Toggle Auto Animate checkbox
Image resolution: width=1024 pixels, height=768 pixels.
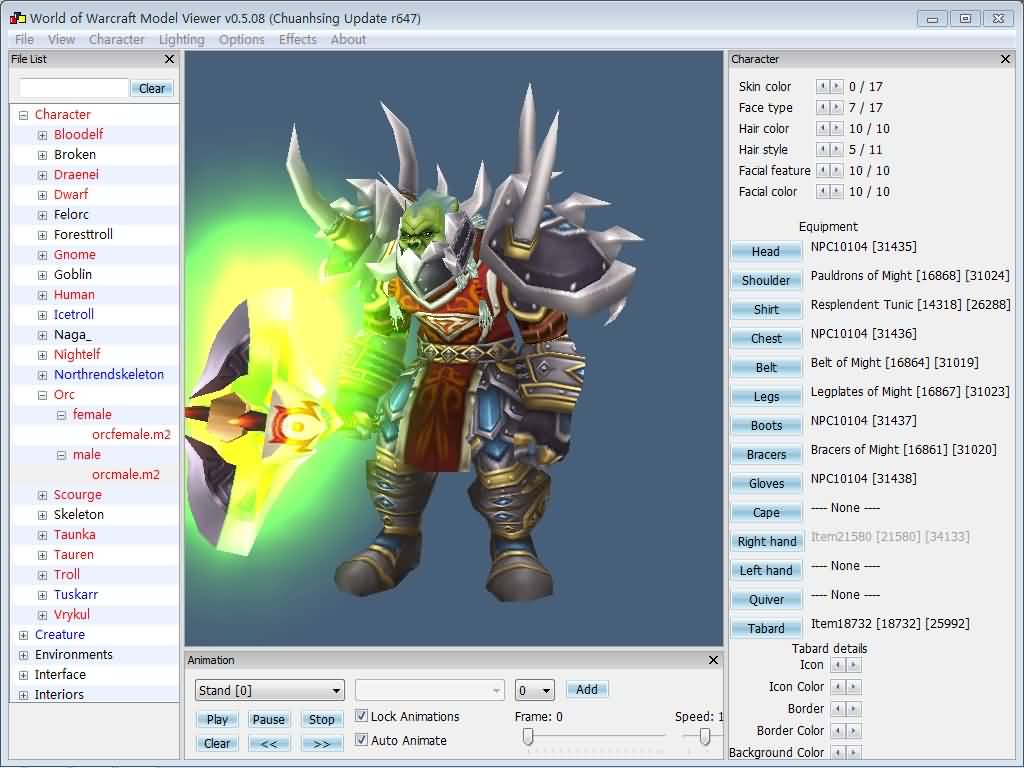361,740
